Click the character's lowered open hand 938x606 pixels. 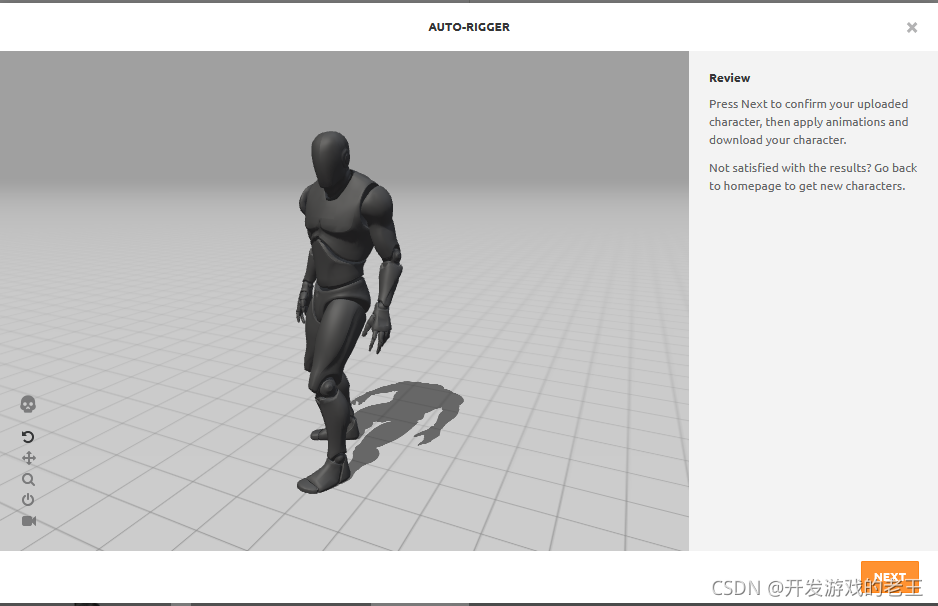pyautogui.click(x=379, y=327)
